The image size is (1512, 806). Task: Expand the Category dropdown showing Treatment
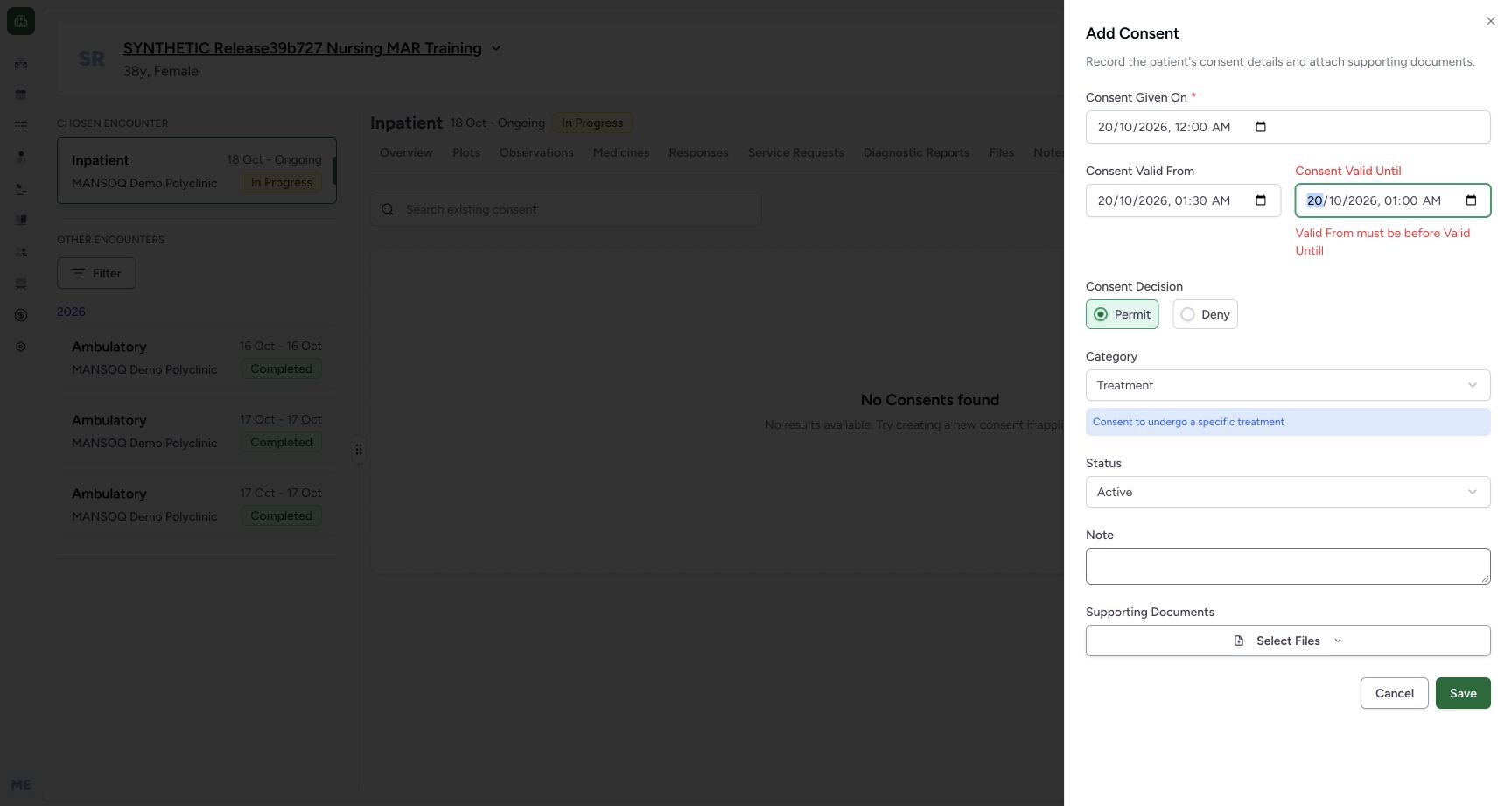click(x=1288, y=385)
